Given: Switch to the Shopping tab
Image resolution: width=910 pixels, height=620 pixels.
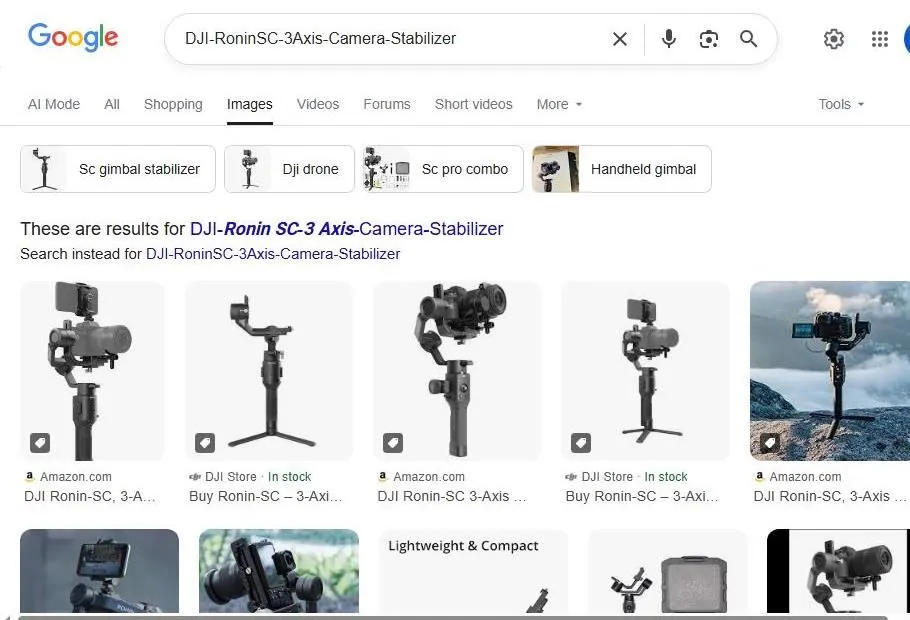Looking at the screenshot, I should [172, 104].
